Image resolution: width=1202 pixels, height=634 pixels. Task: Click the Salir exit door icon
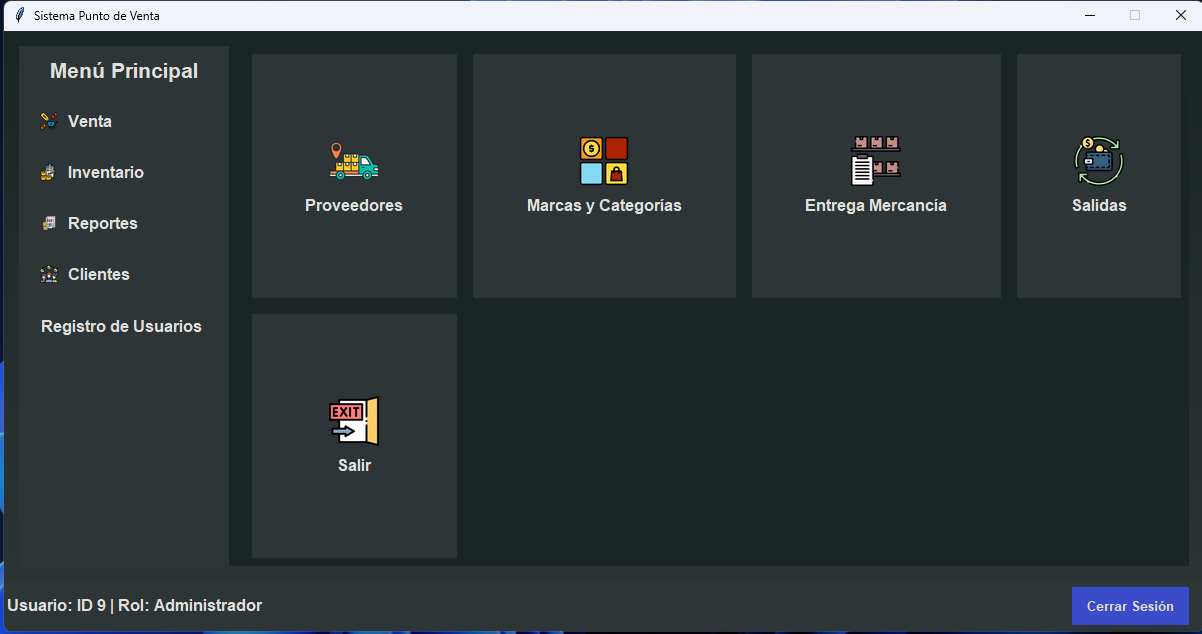tap(354, 421)
